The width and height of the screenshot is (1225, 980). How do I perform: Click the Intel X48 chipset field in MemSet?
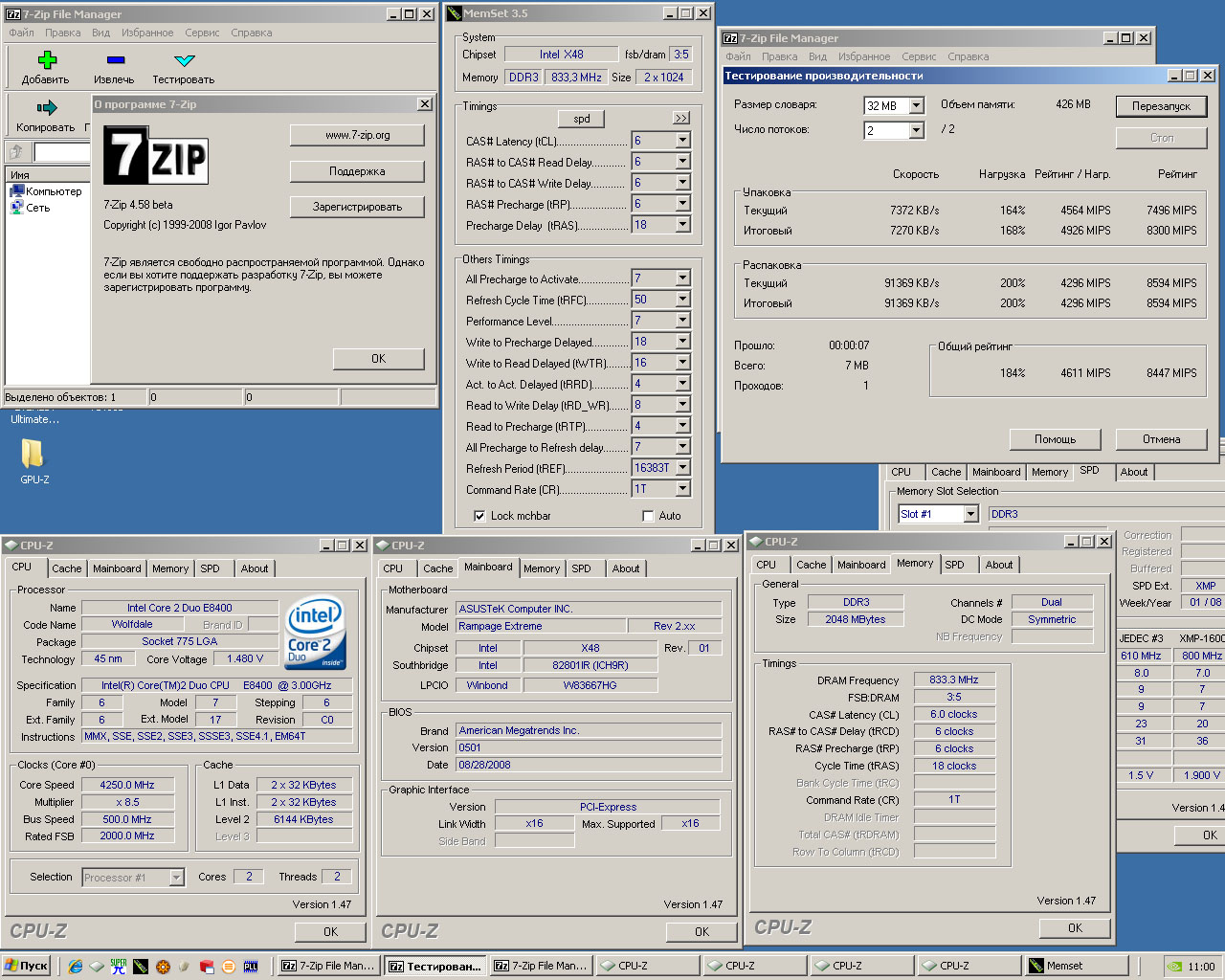click(561, 55)
